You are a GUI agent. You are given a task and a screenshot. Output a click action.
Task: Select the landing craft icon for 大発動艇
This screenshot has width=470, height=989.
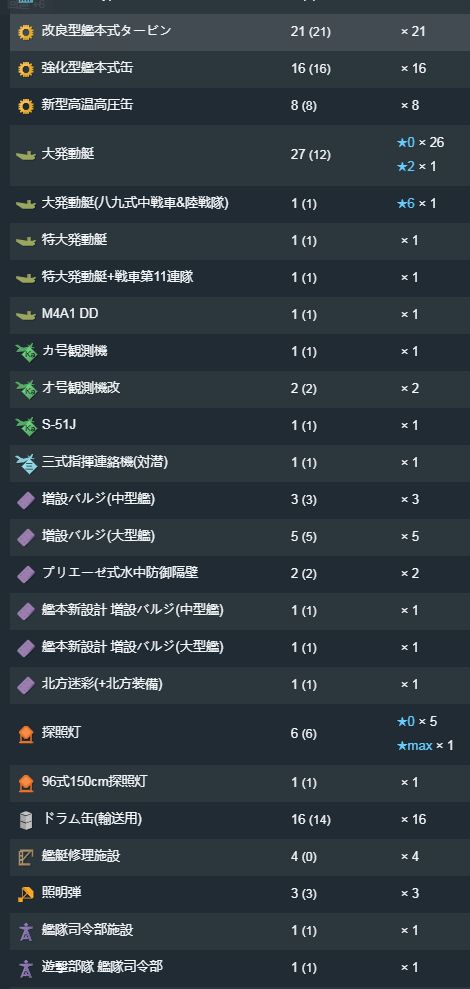click(25, 155)
